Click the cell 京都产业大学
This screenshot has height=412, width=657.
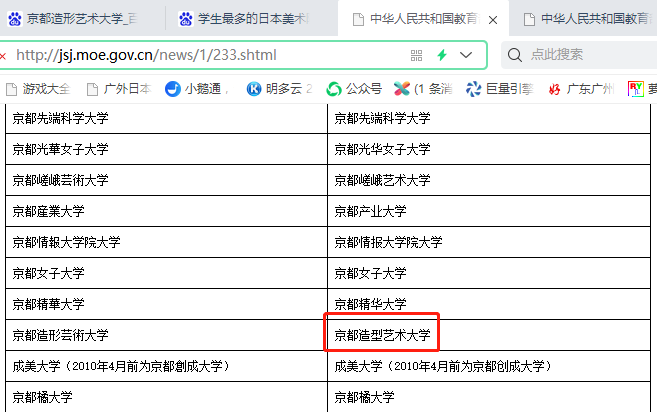[489, 211]
